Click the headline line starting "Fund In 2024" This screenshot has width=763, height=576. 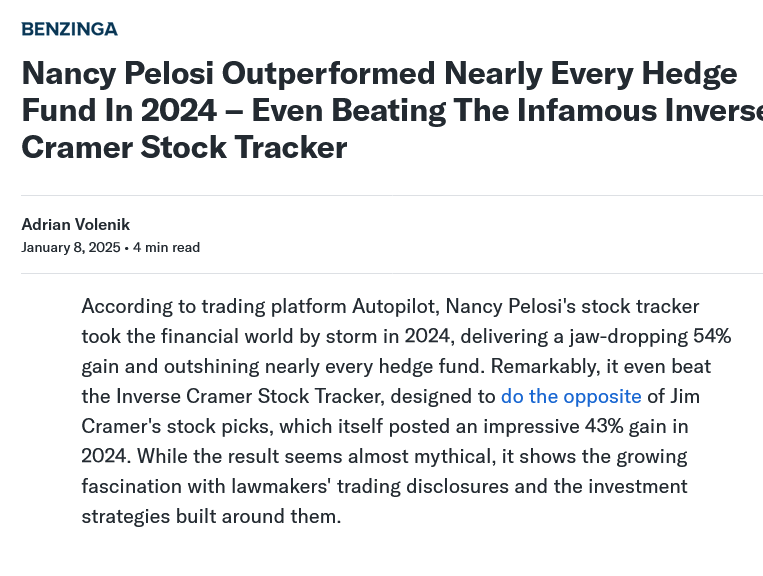(392, 110)
